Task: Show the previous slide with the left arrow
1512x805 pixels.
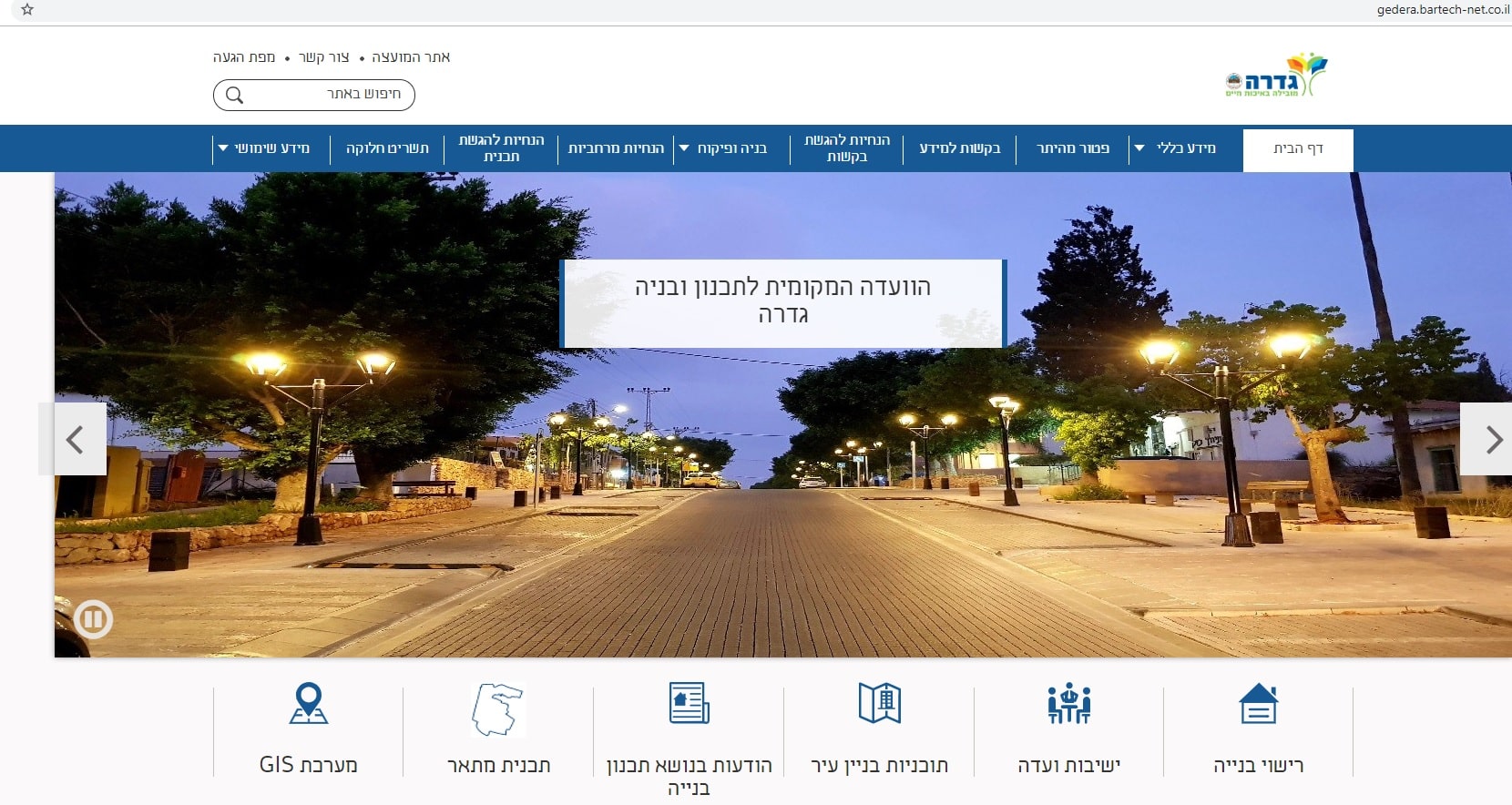Action: tap(76, 440)
